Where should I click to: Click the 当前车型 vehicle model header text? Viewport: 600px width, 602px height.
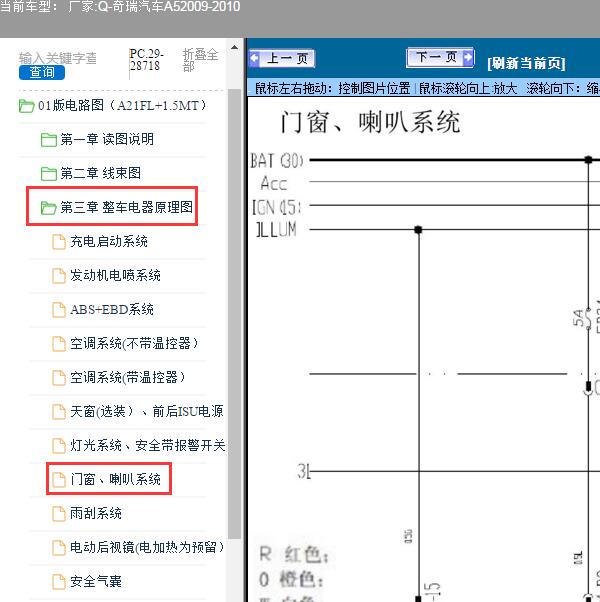click(120, 7)
